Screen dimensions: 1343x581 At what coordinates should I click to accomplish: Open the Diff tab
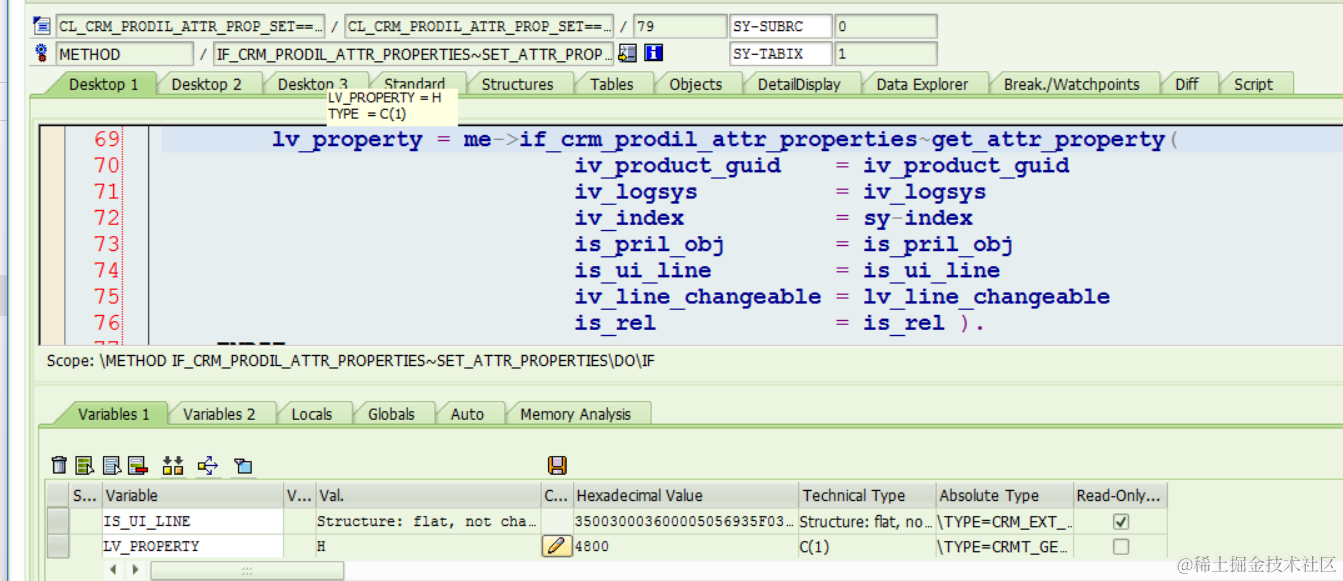pos(1187,84)
